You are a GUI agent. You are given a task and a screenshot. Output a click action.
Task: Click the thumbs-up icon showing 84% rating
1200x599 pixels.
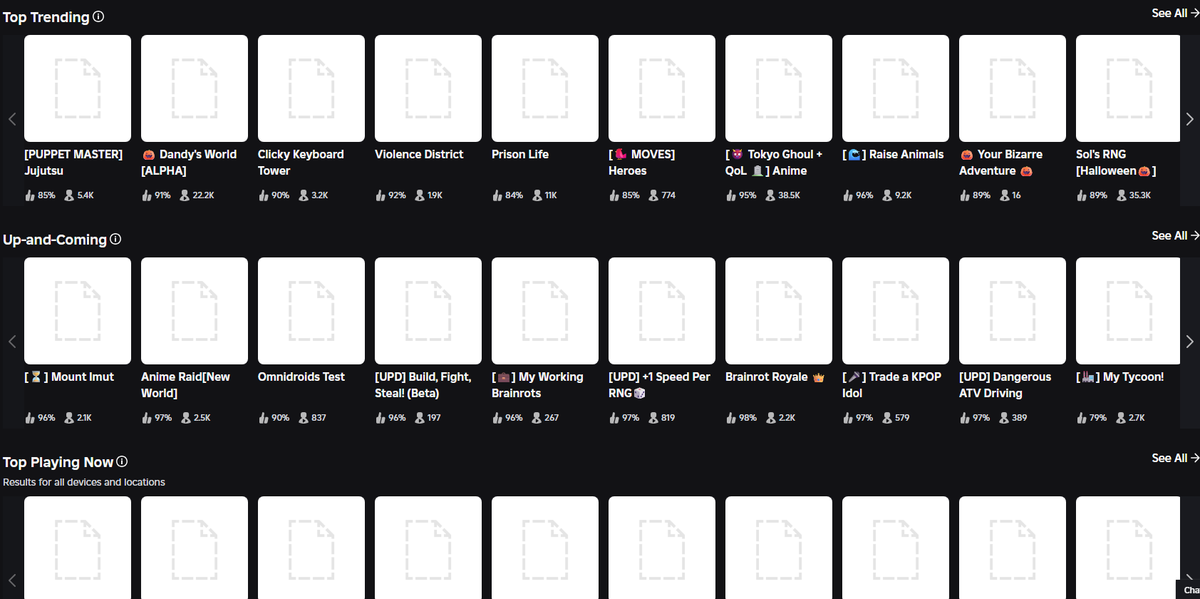pos(497,195)
